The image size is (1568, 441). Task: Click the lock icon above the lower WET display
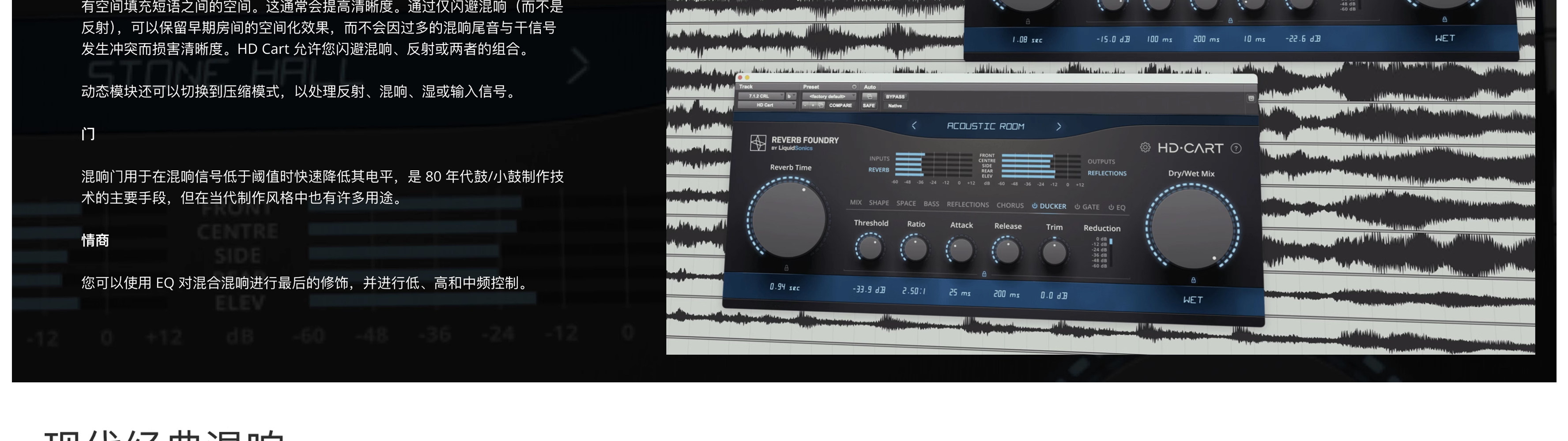click(x=1193, y=280)
